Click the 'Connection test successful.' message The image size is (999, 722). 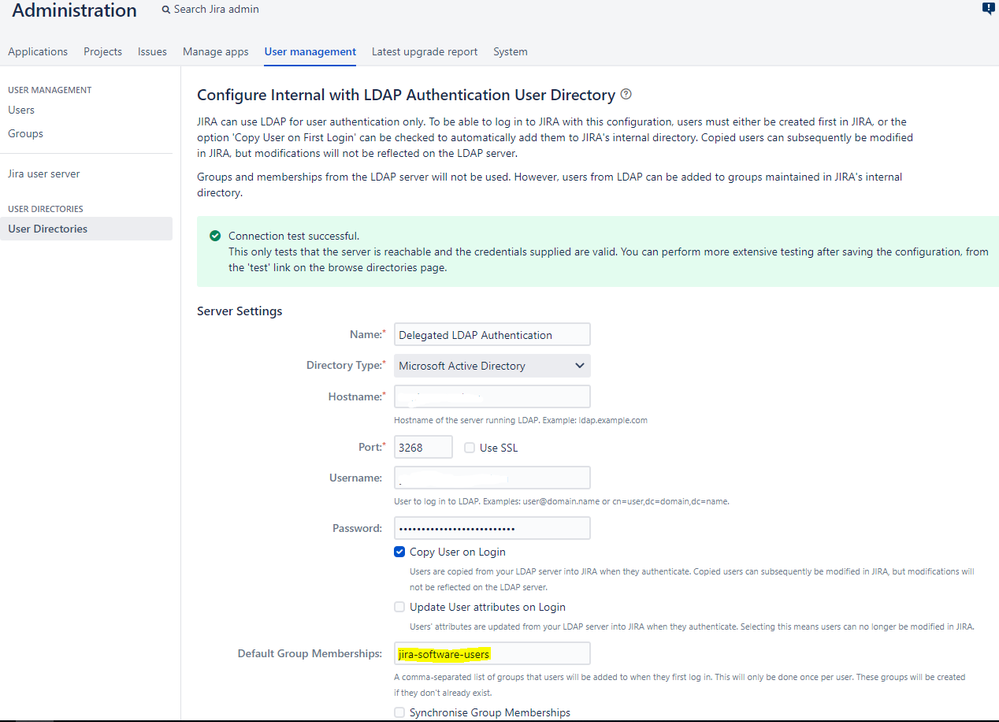point(294,236)
